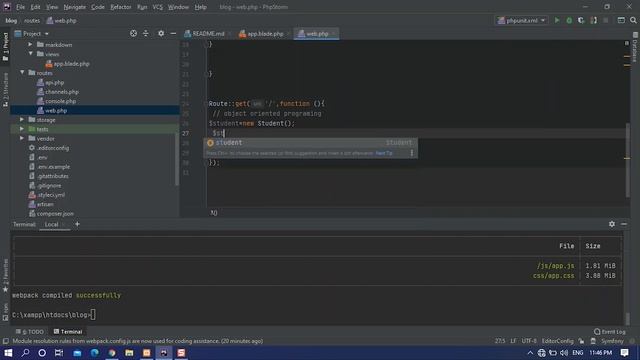640x360 pixels.
Task: Locate current file in Project tree
Action: pos(133,33)
